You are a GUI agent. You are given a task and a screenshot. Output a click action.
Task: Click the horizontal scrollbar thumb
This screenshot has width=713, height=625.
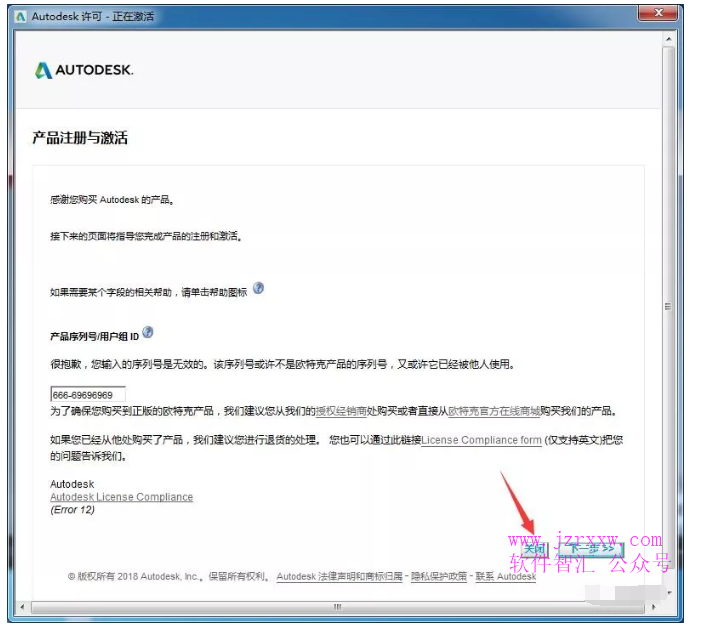337,607
